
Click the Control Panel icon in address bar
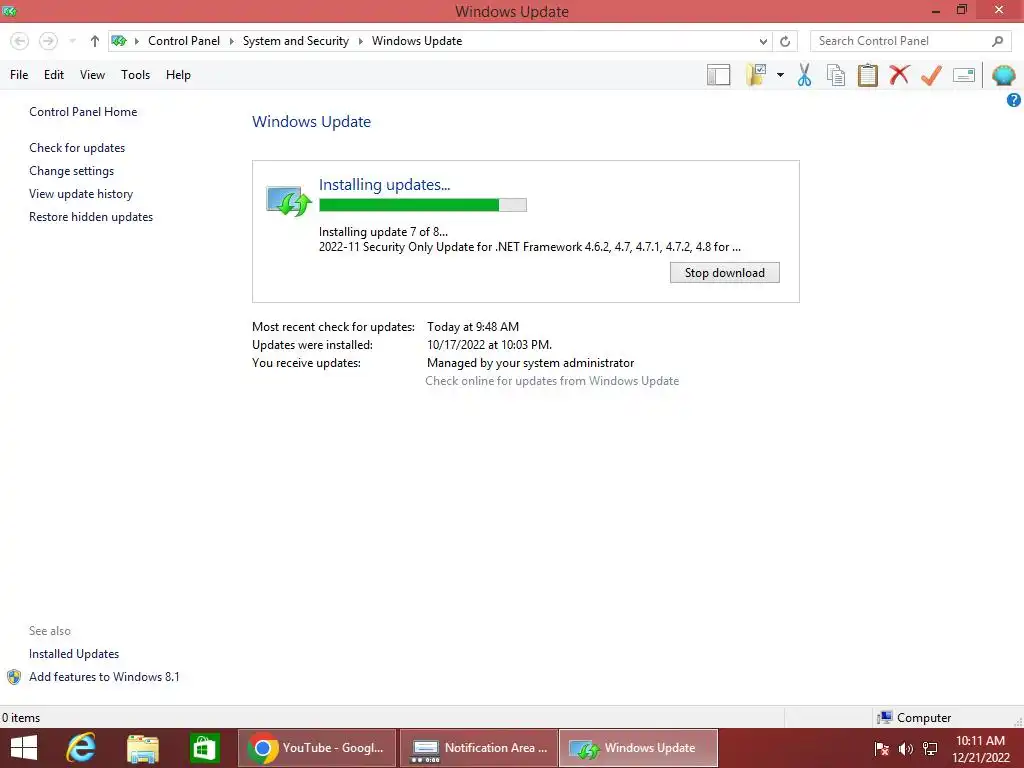119,41
